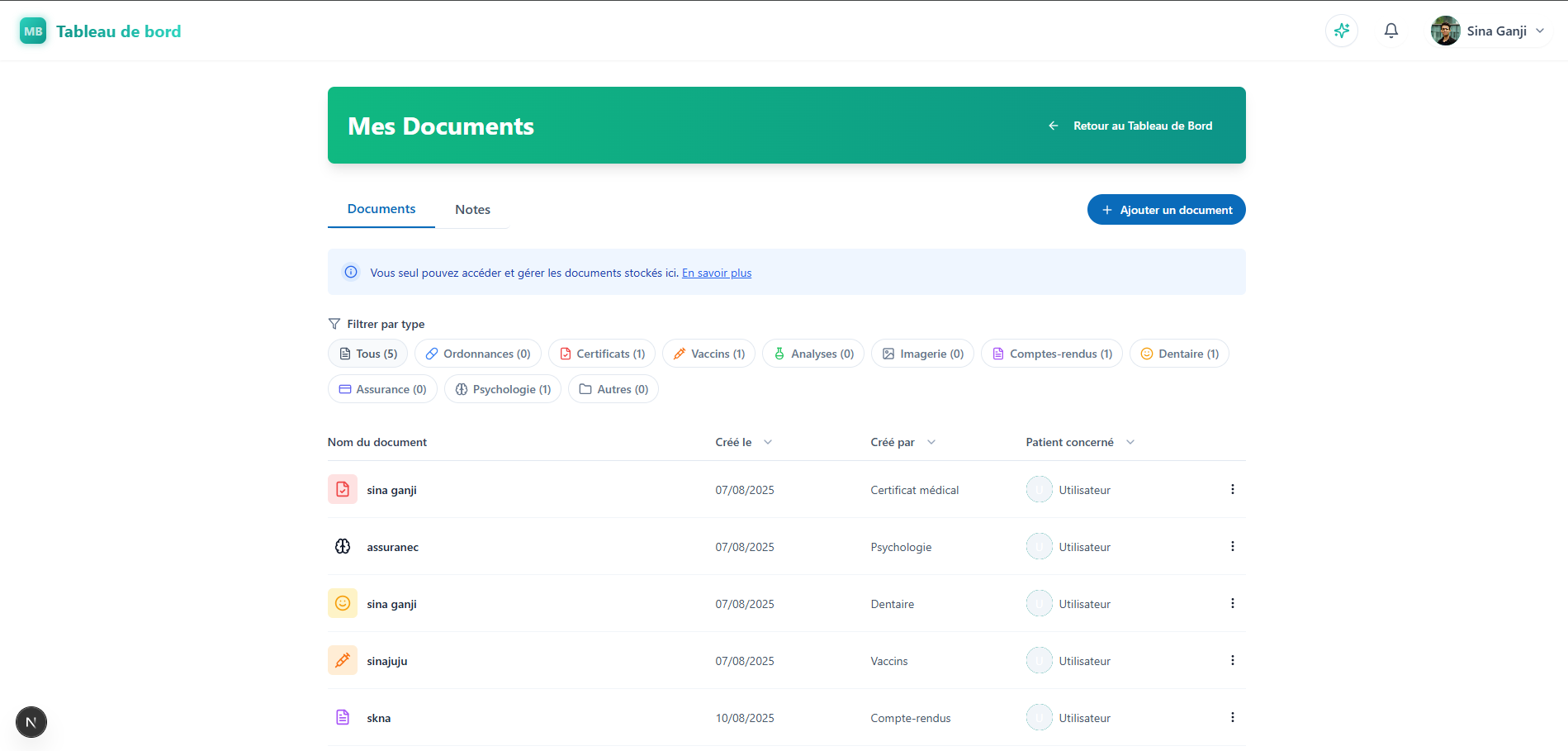
Task: Open the Next.js dev tools N badge
Action: [x=31, y=722]
